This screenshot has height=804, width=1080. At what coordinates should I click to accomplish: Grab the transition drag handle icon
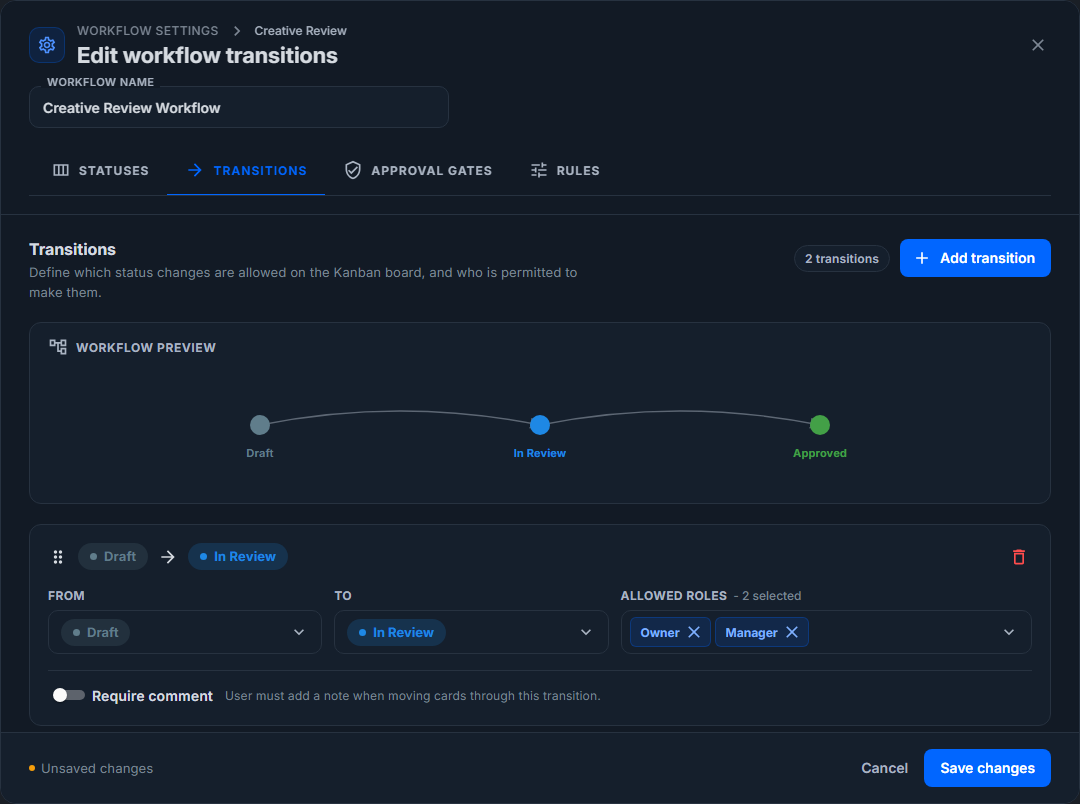click(x=58, y=557)
